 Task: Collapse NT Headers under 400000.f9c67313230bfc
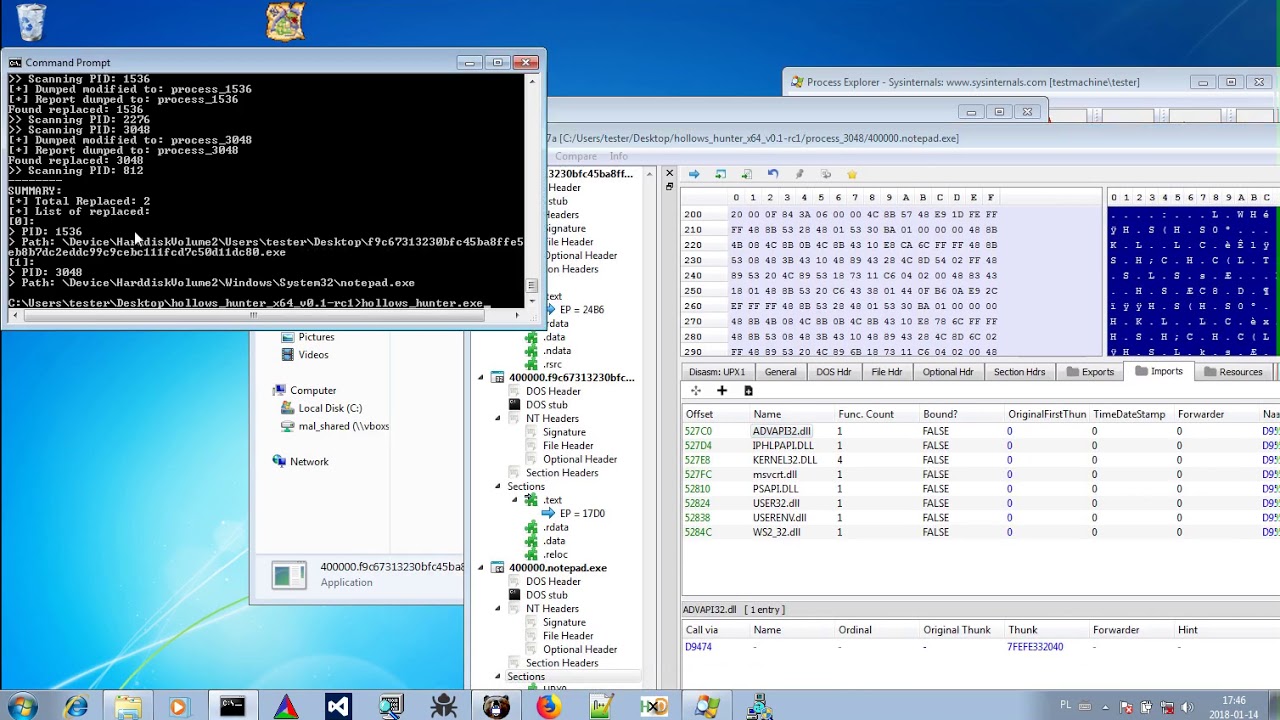(498, 419)
